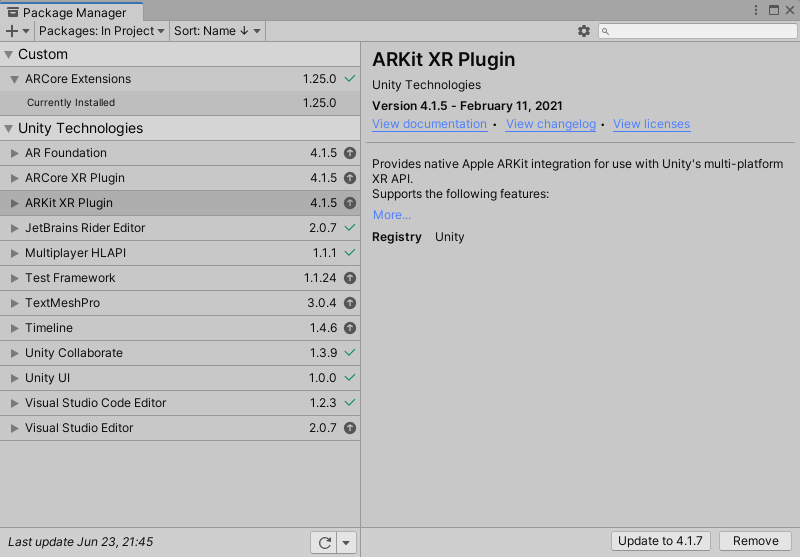The height and width of the screenshot is (557, 800).
Task: Collapse ARCore Extensions version list
Action: coord(14,79)
